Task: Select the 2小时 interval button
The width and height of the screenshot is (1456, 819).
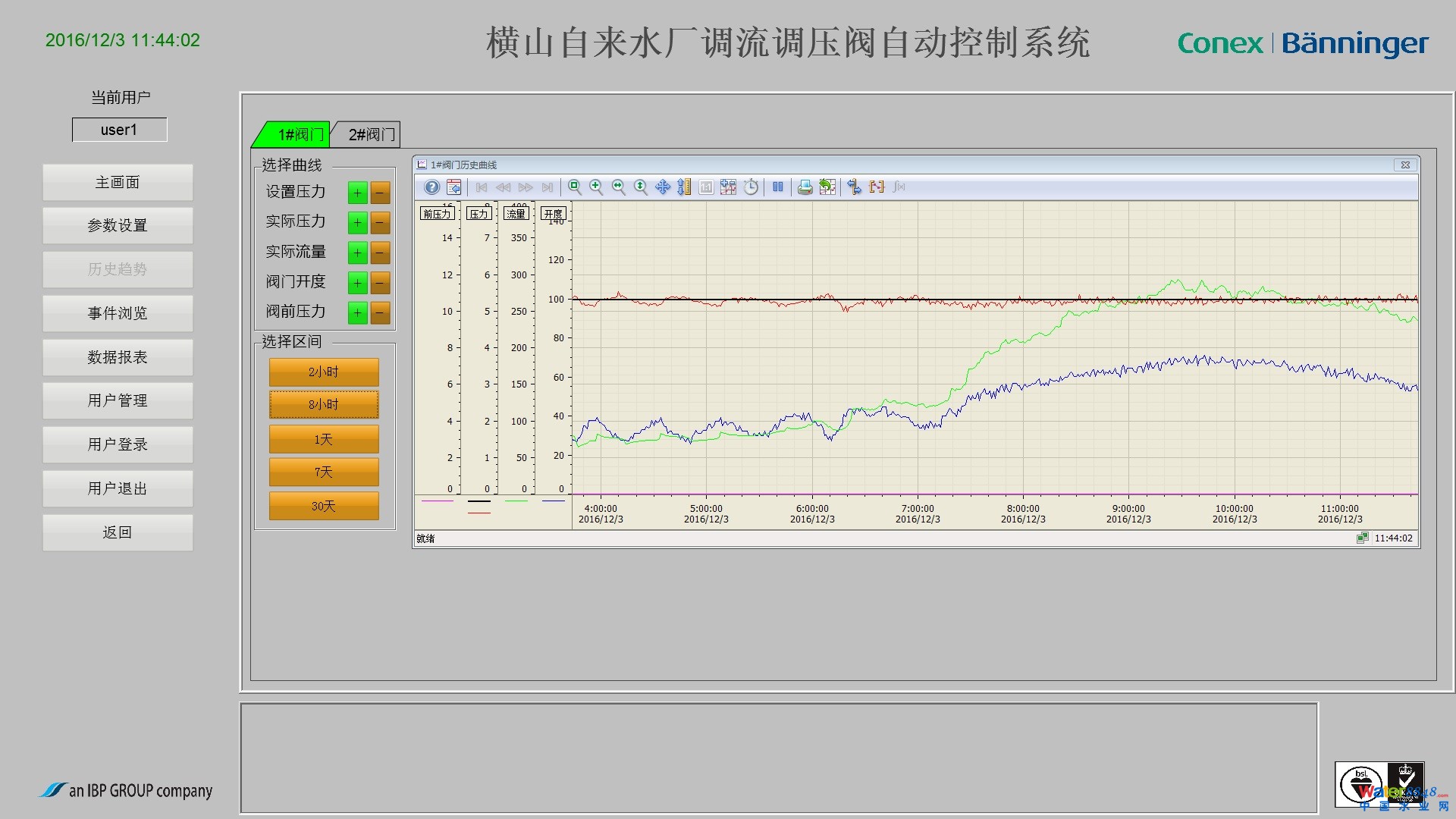Action: click(324, 372)
